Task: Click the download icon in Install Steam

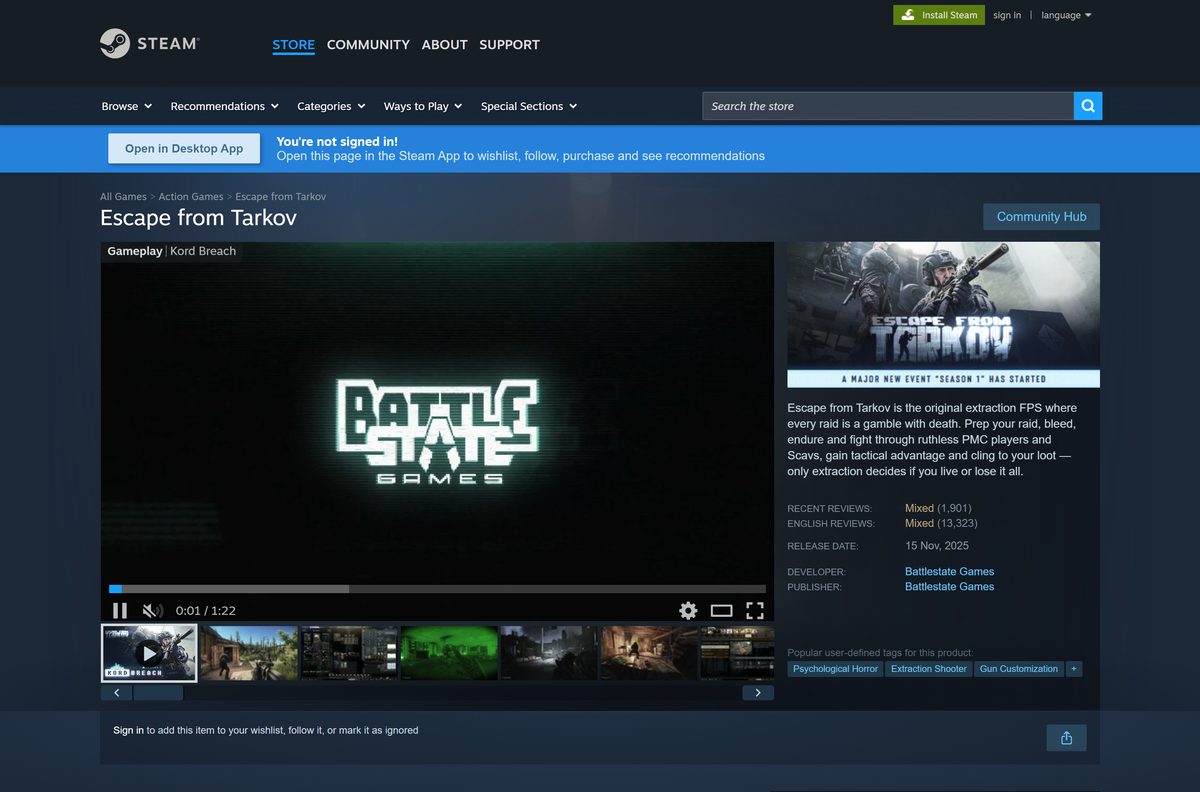Action: click(x=908, y=15)
